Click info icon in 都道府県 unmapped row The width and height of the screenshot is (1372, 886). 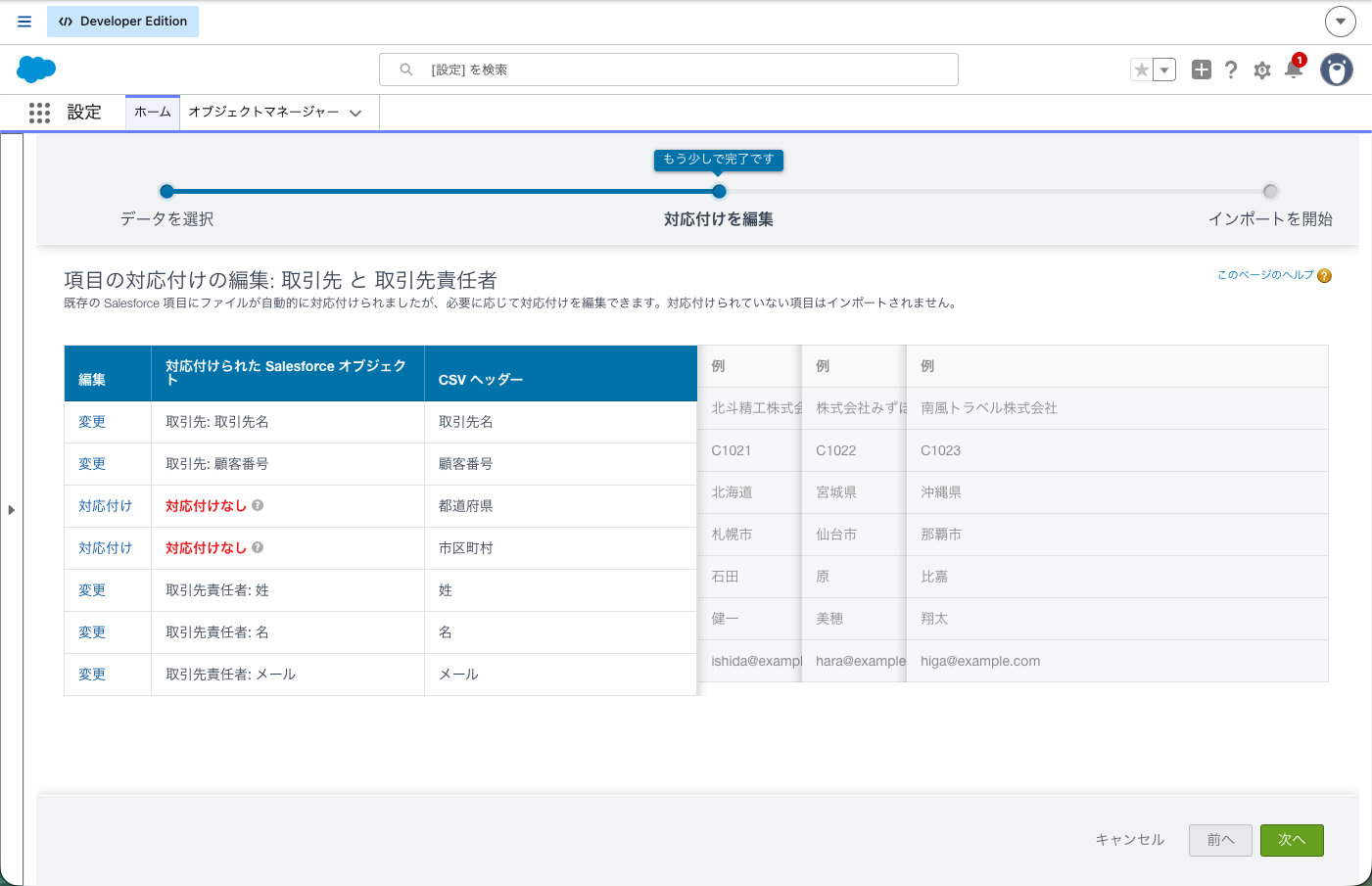[x=258, y=505]
